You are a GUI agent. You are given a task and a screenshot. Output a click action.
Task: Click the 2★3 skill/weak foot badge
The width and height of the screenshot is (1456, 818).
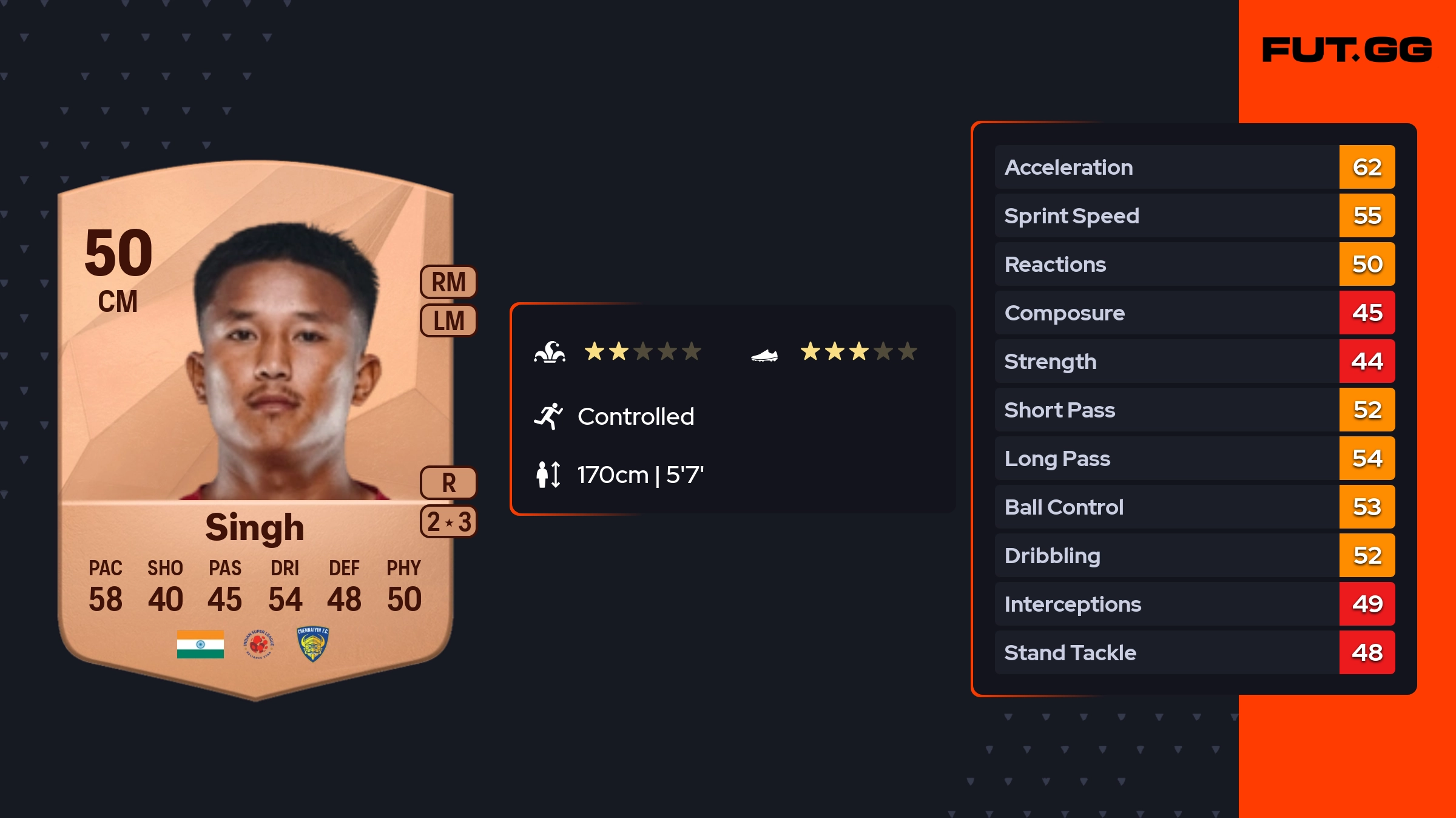[448, 521]
